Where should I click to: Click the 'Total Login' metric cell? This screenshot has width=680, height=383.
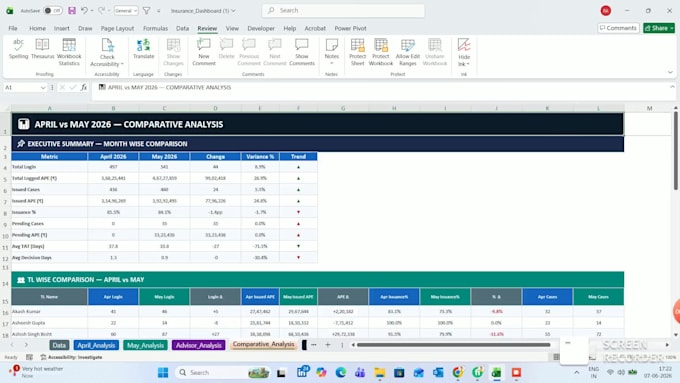click(49, 167)
